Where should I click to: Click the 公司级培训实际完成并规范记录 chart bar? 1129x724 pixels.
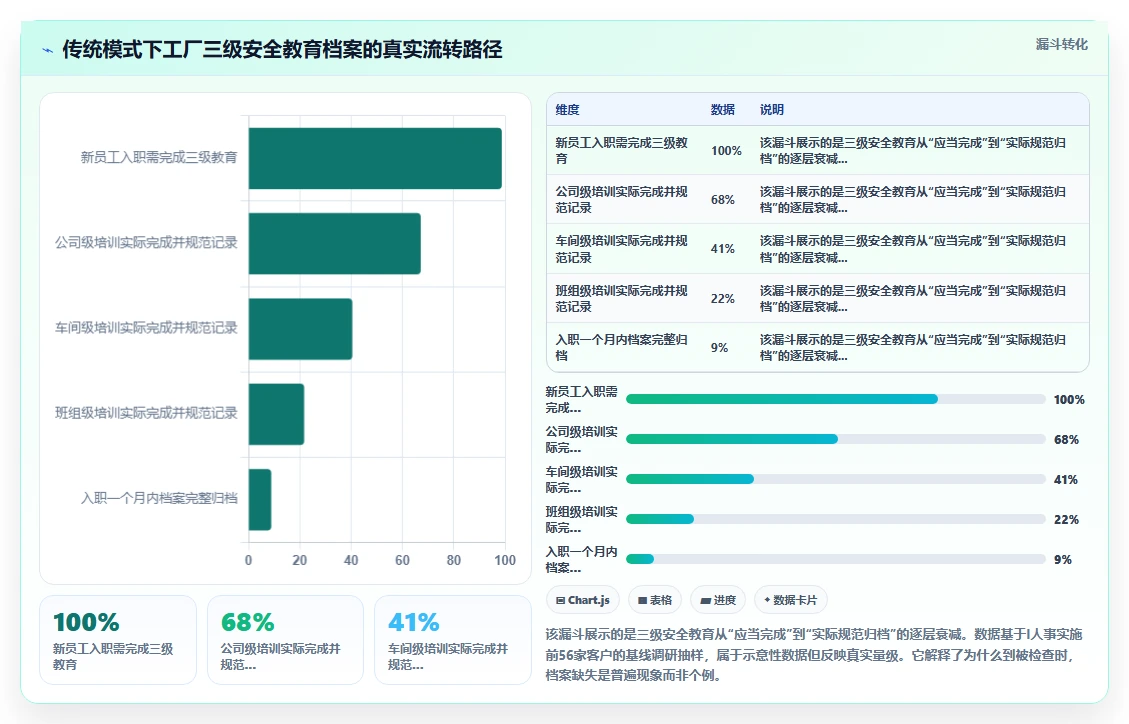[335, 243]
